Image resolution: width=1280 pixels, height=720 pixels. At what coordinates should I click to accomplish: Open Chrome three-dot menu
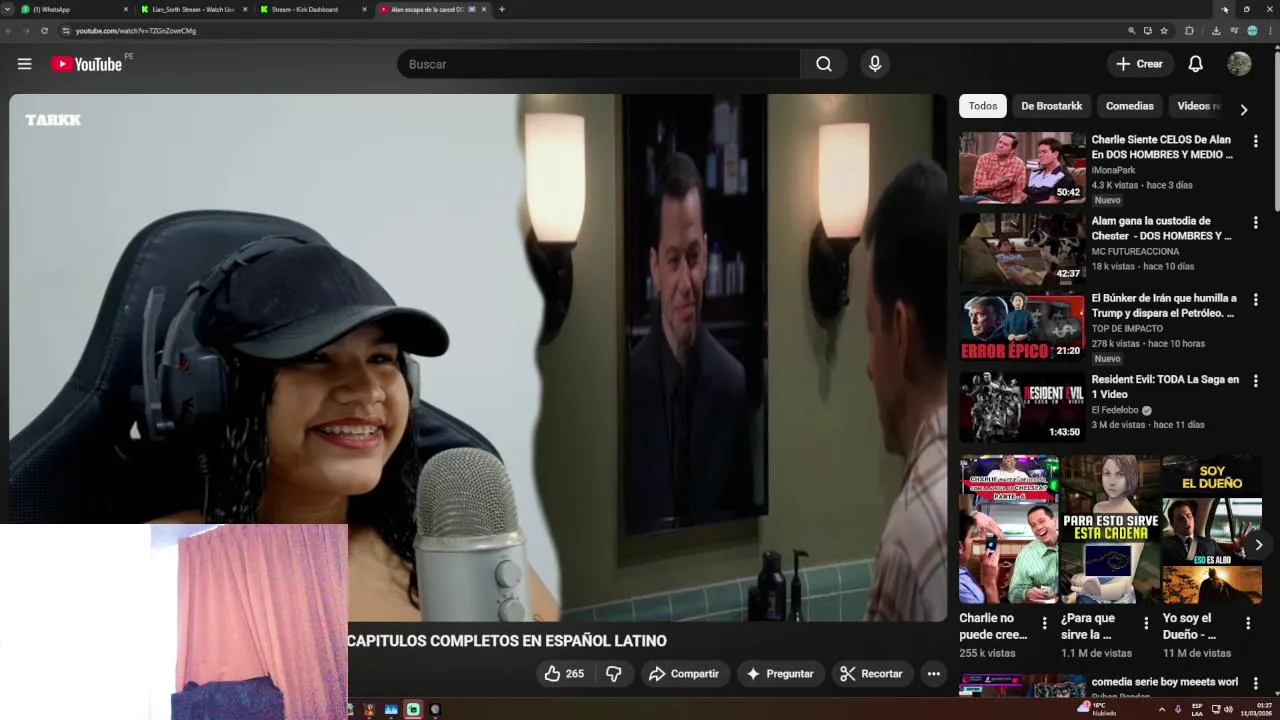1270,31
